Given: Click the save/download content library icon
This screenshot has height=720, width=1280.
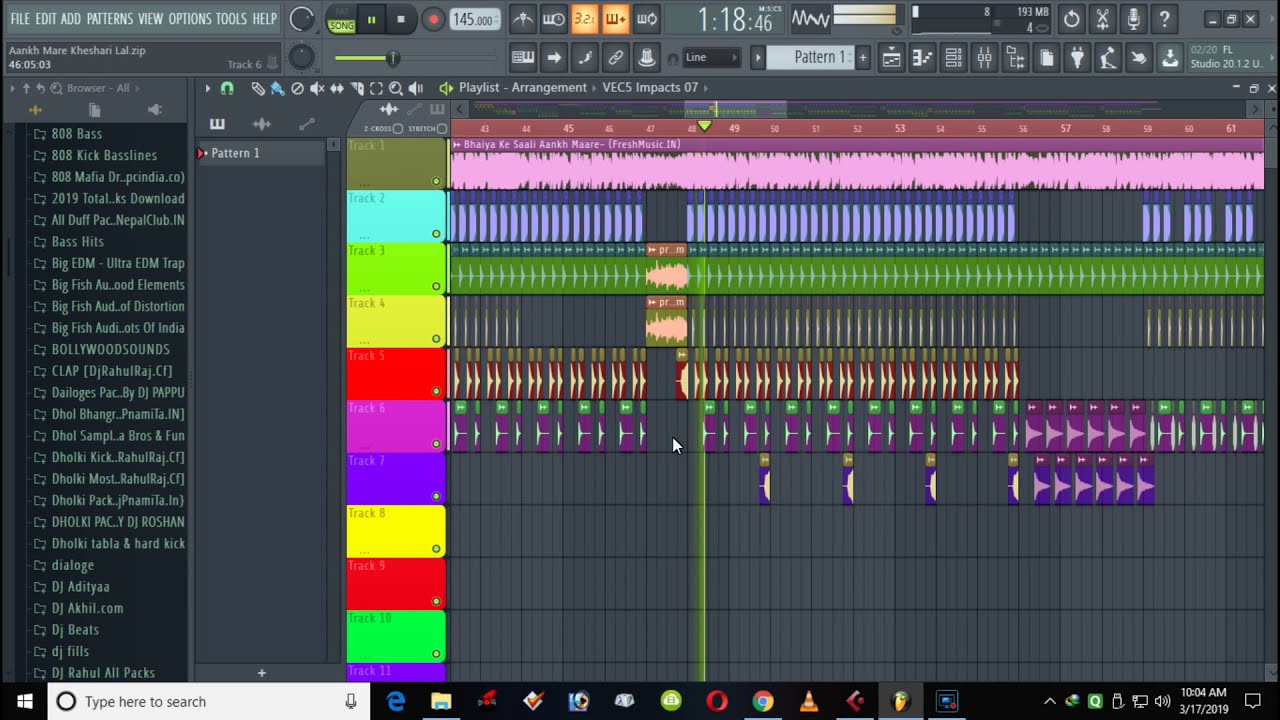Looking at the screenshot, I should coord(1169,58).
